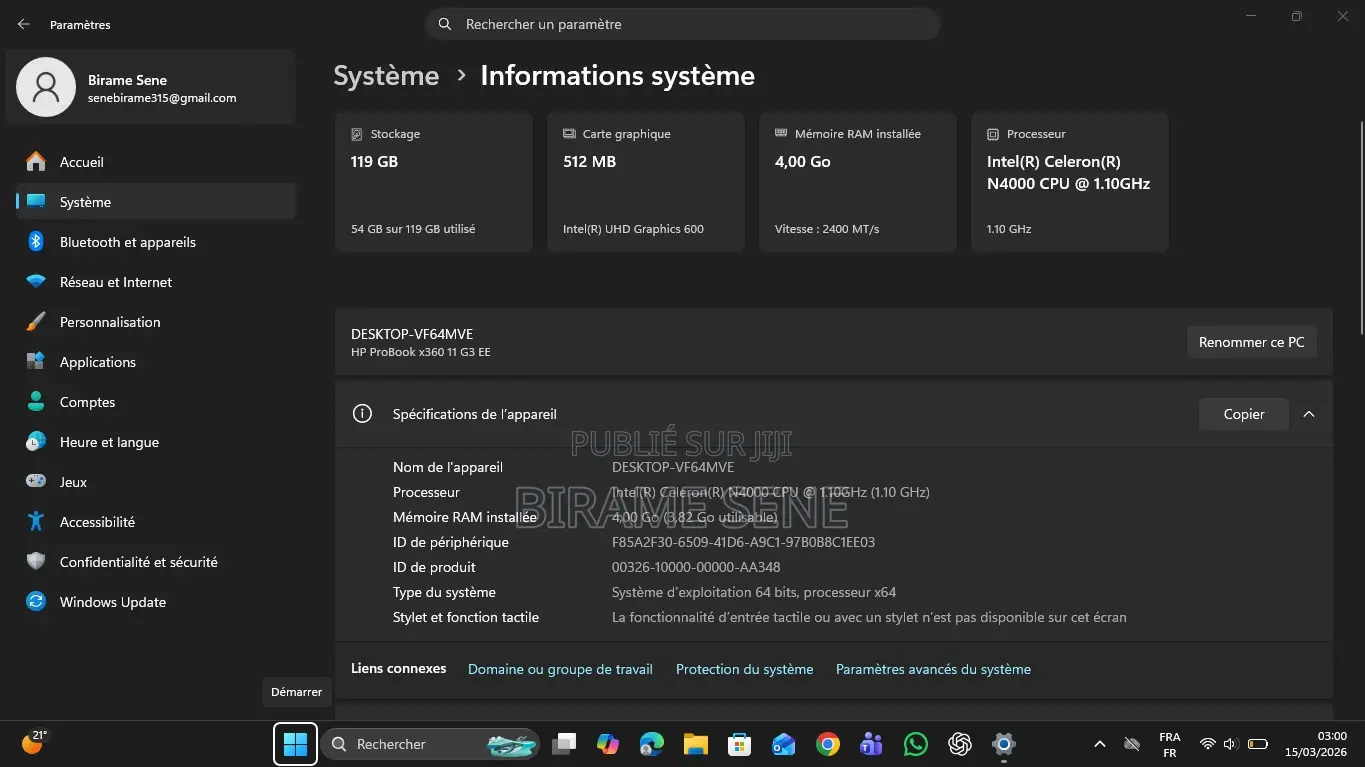Image resolution: width=1365 pixels, height=767 pixels.
Task: Click the Birame Sene profile avatar
Action: pos(46,87)
